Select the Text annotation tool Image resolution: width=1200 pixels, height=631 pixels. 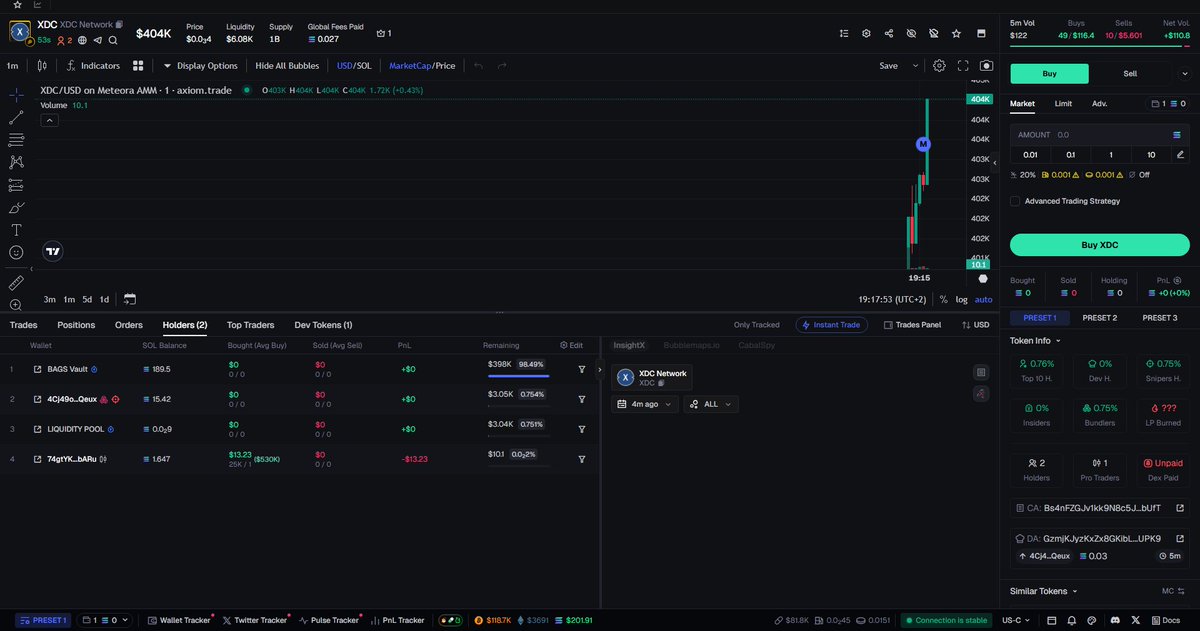(16, 230)
